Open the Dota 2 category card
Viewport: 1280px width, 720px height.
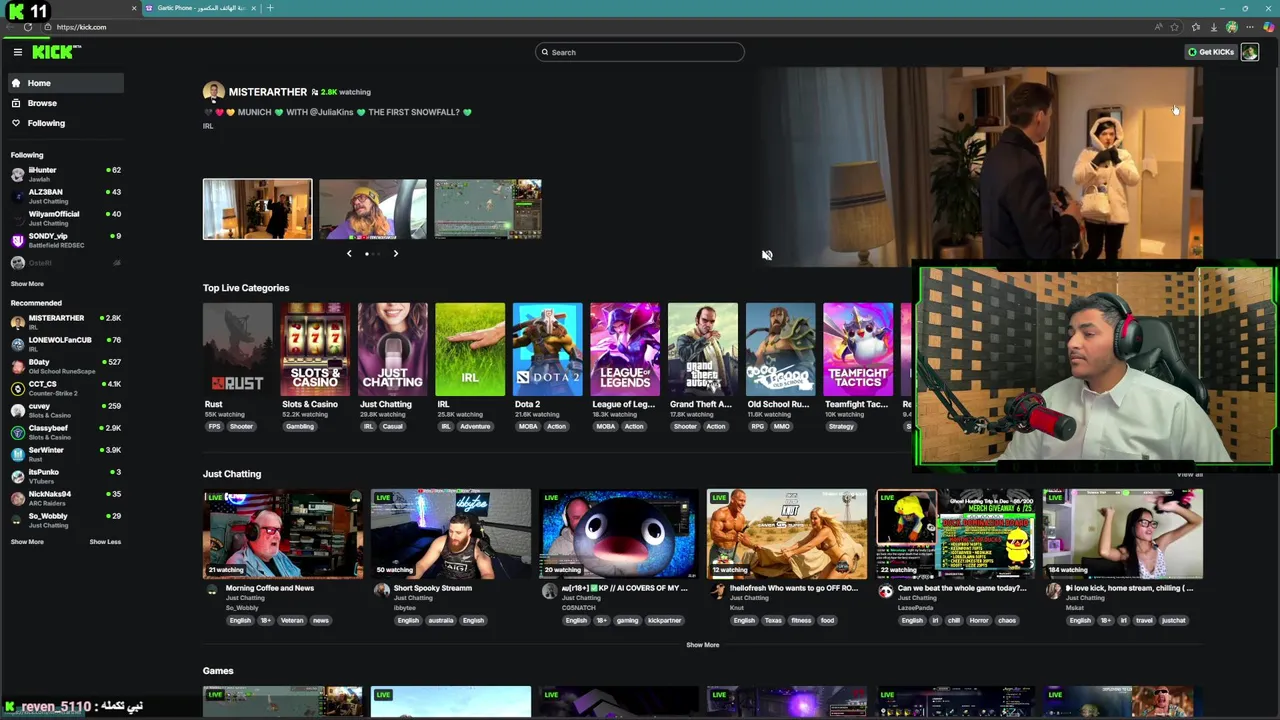tap(547, 349)
